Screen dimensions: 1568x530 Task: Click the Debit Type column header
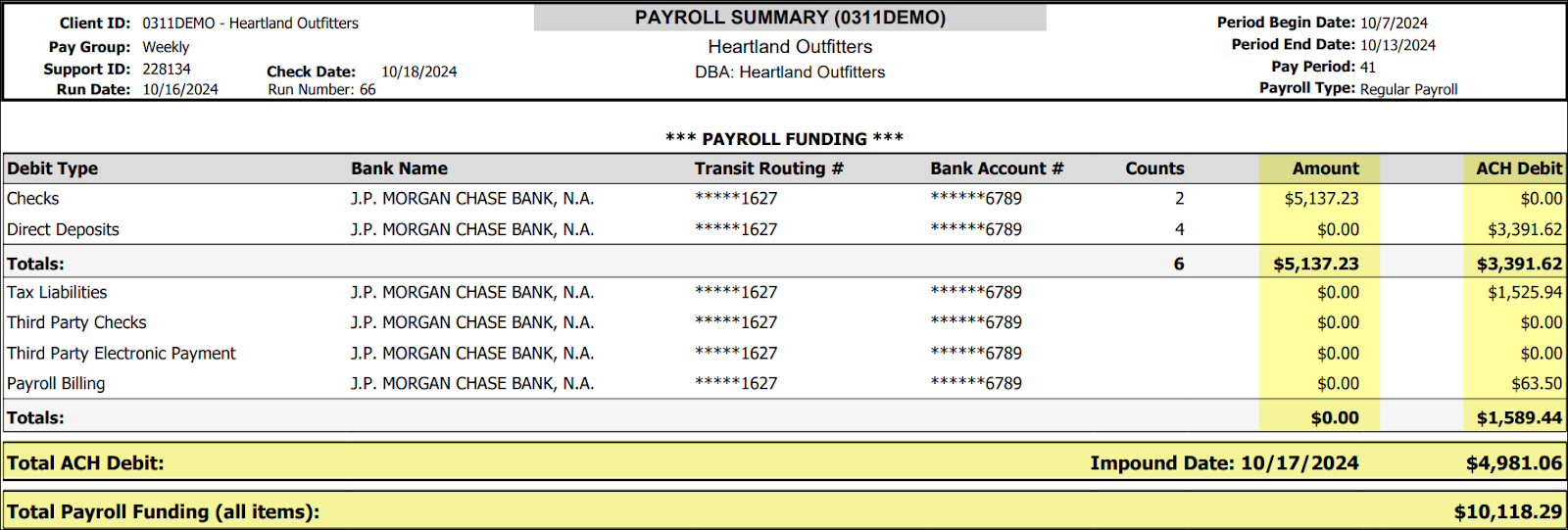(53, 169)
